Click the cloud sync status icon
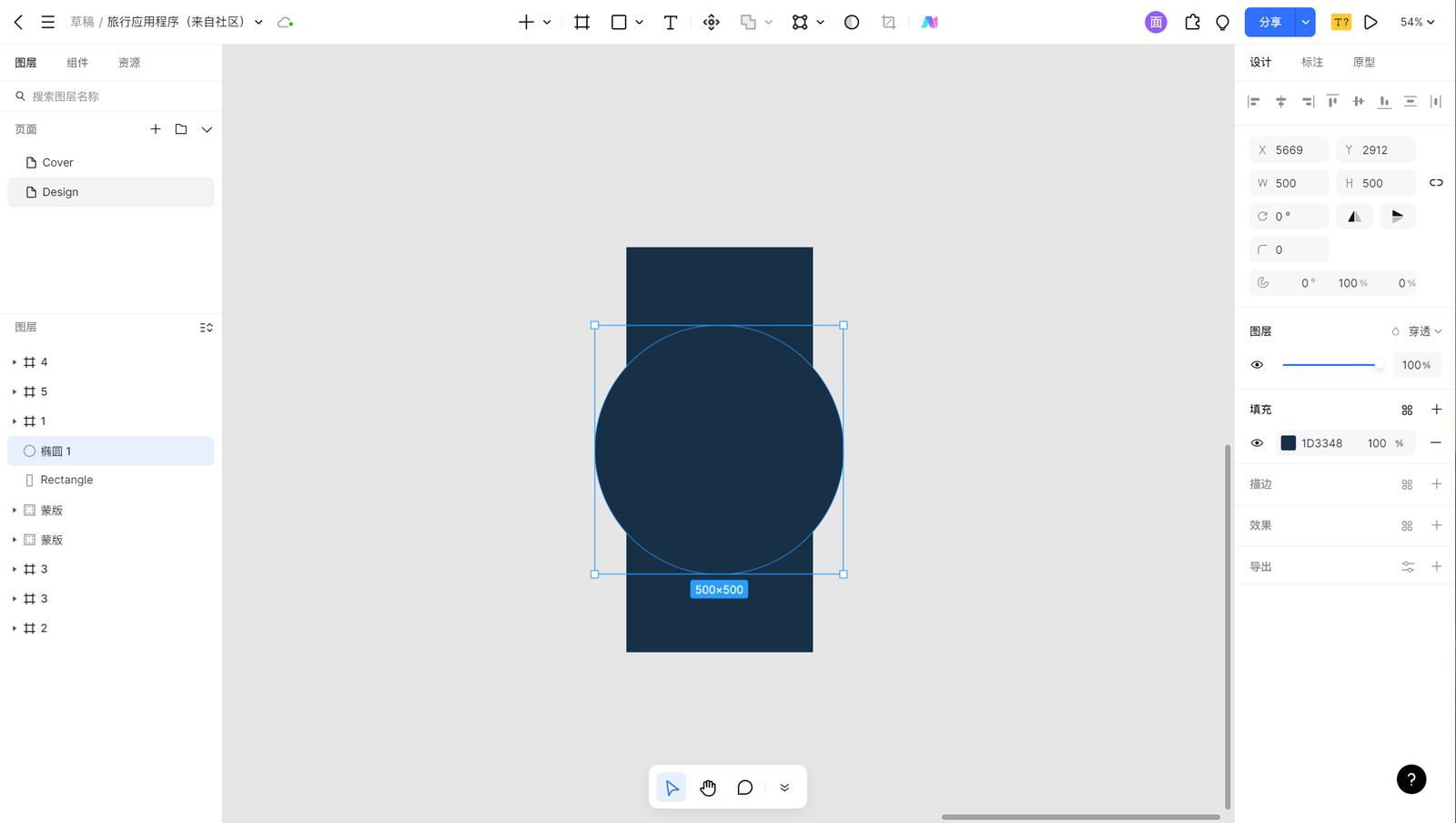 (285, 22)
